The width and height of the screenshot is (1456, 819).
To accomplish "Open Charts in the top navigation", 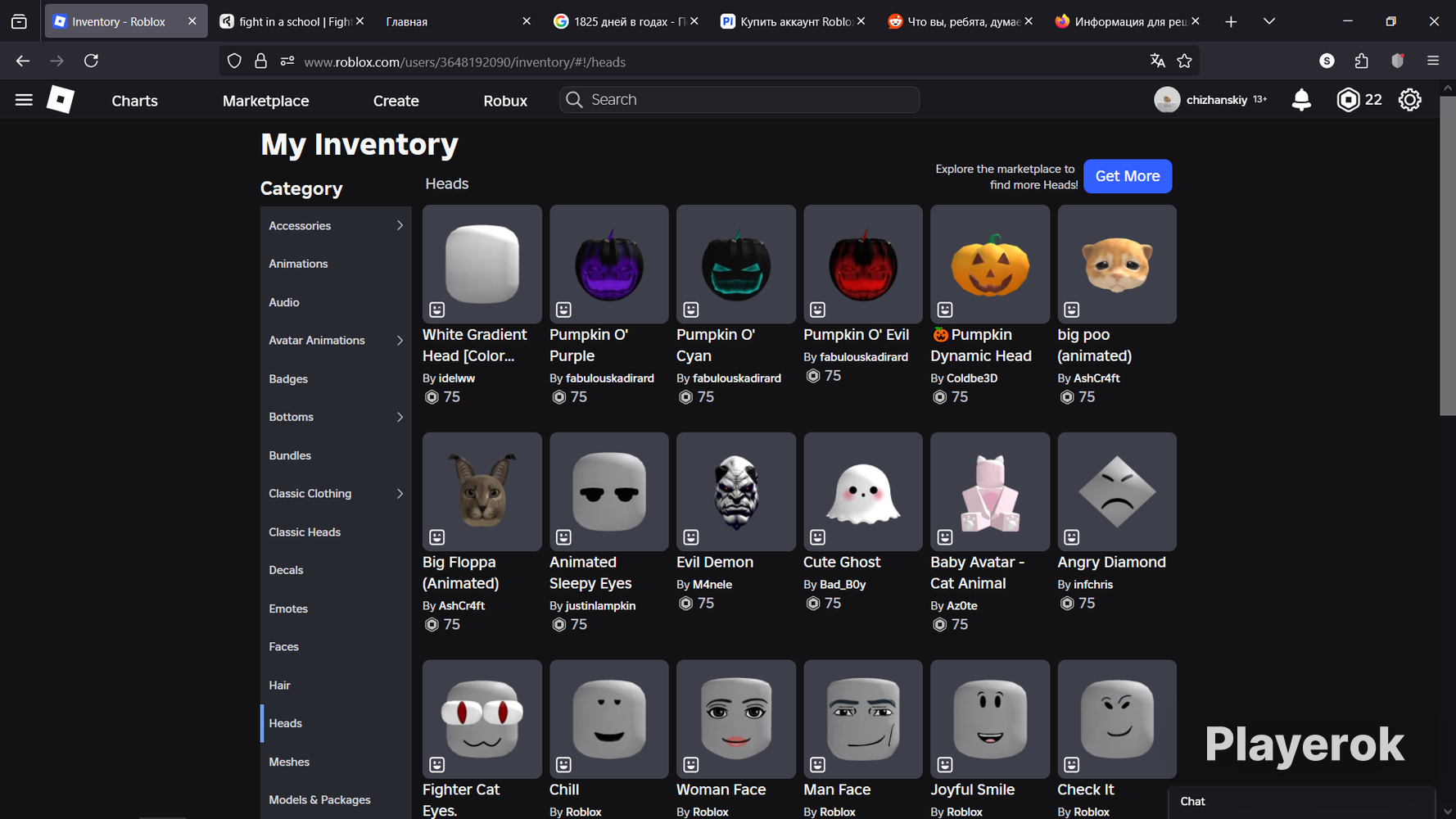I will (134, 101).
